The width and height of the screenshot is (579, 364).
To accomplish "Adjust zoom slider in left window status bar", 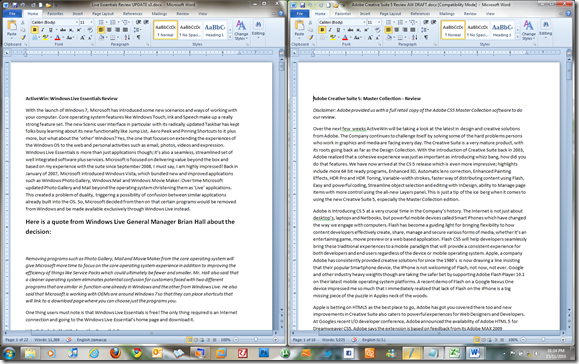I will pos(256,339).
